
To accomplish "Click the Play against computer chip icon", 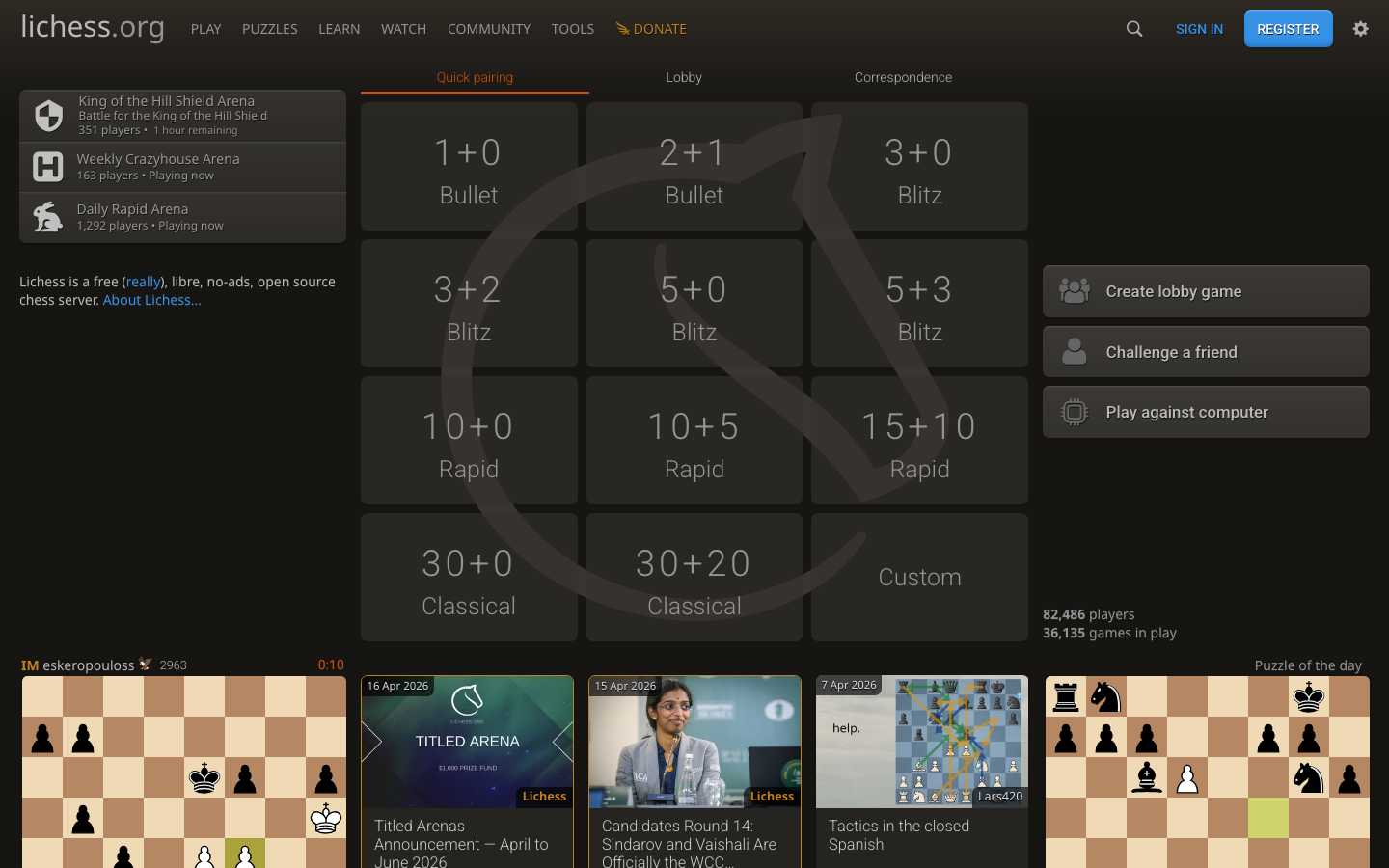I will 1075,412.
